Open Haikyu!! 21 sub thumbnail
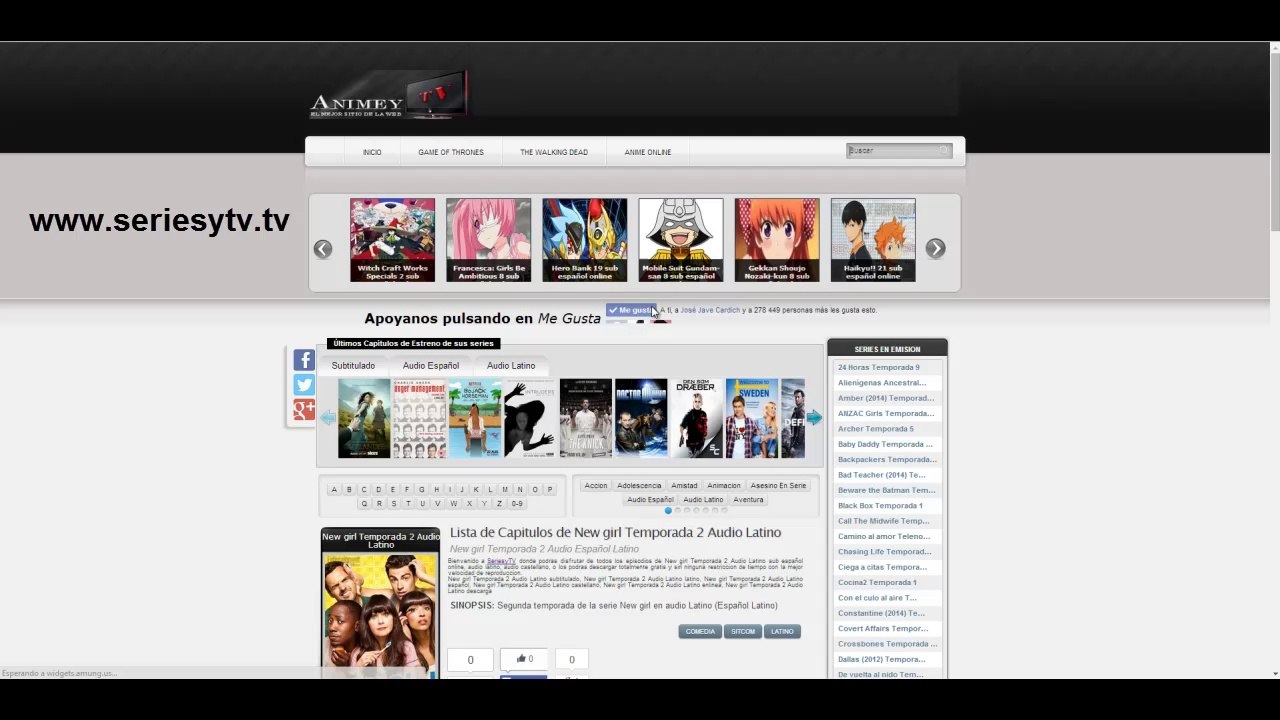1280x720 pixels. pos(873,240)
